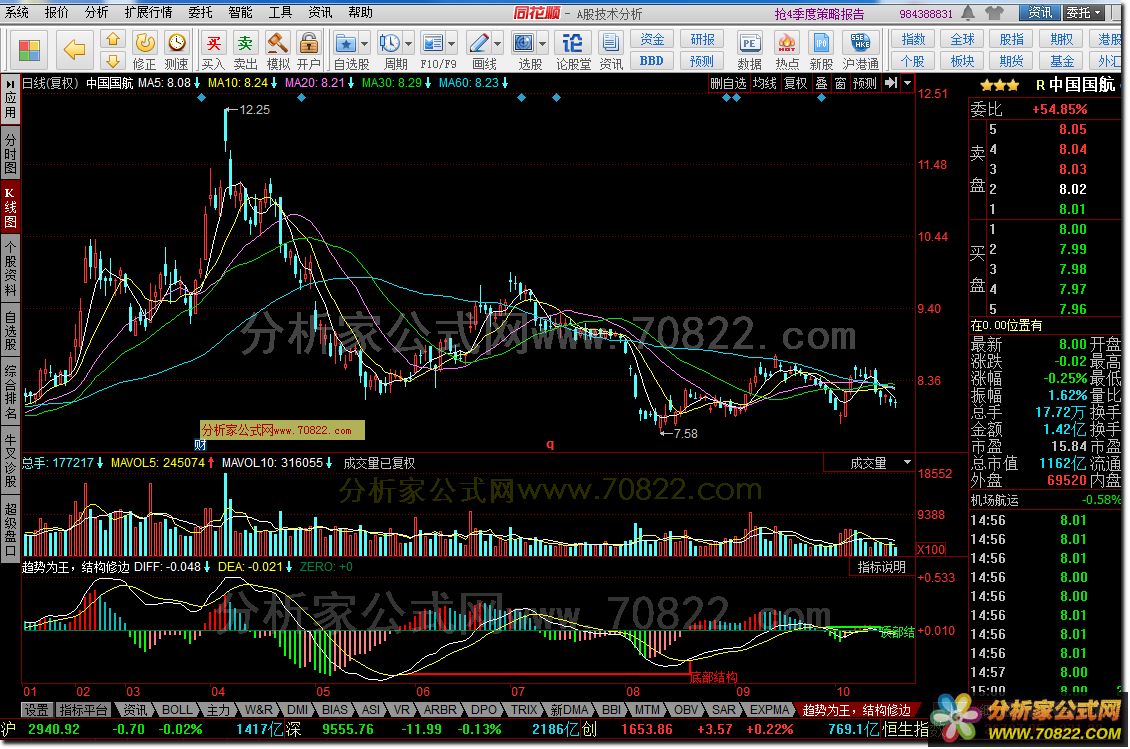Open the 智能 menu

click(x=240, y=12)
